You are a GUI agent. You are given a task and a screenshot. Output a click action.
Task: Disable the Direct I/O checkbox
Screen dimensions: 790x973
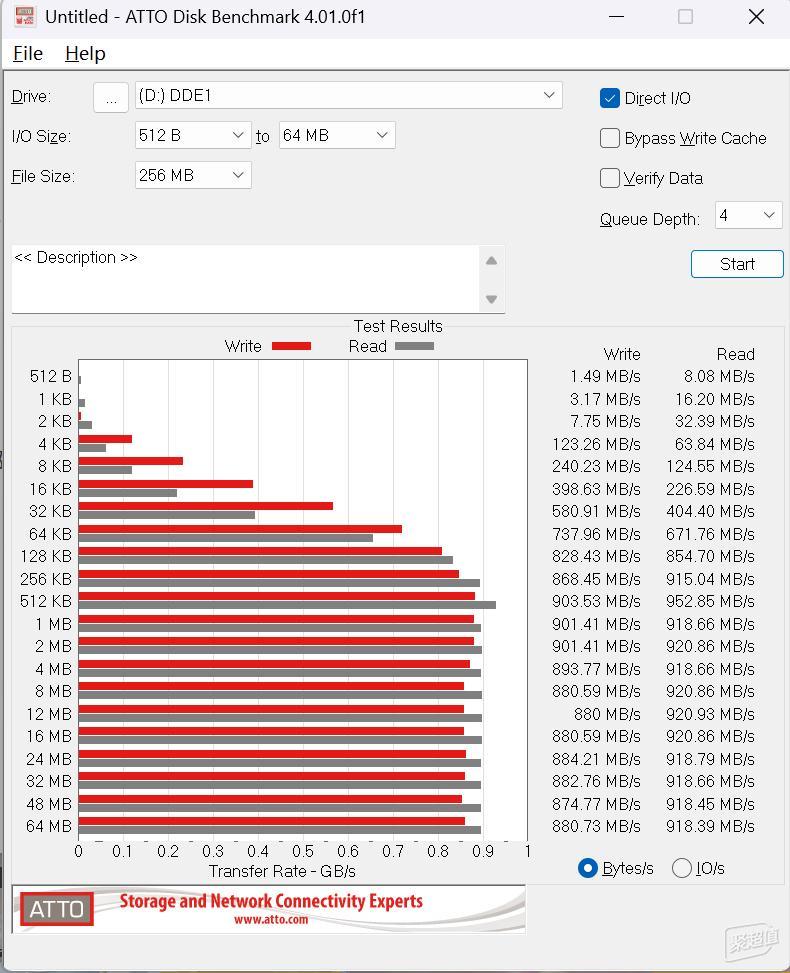(x=609, y=98)
